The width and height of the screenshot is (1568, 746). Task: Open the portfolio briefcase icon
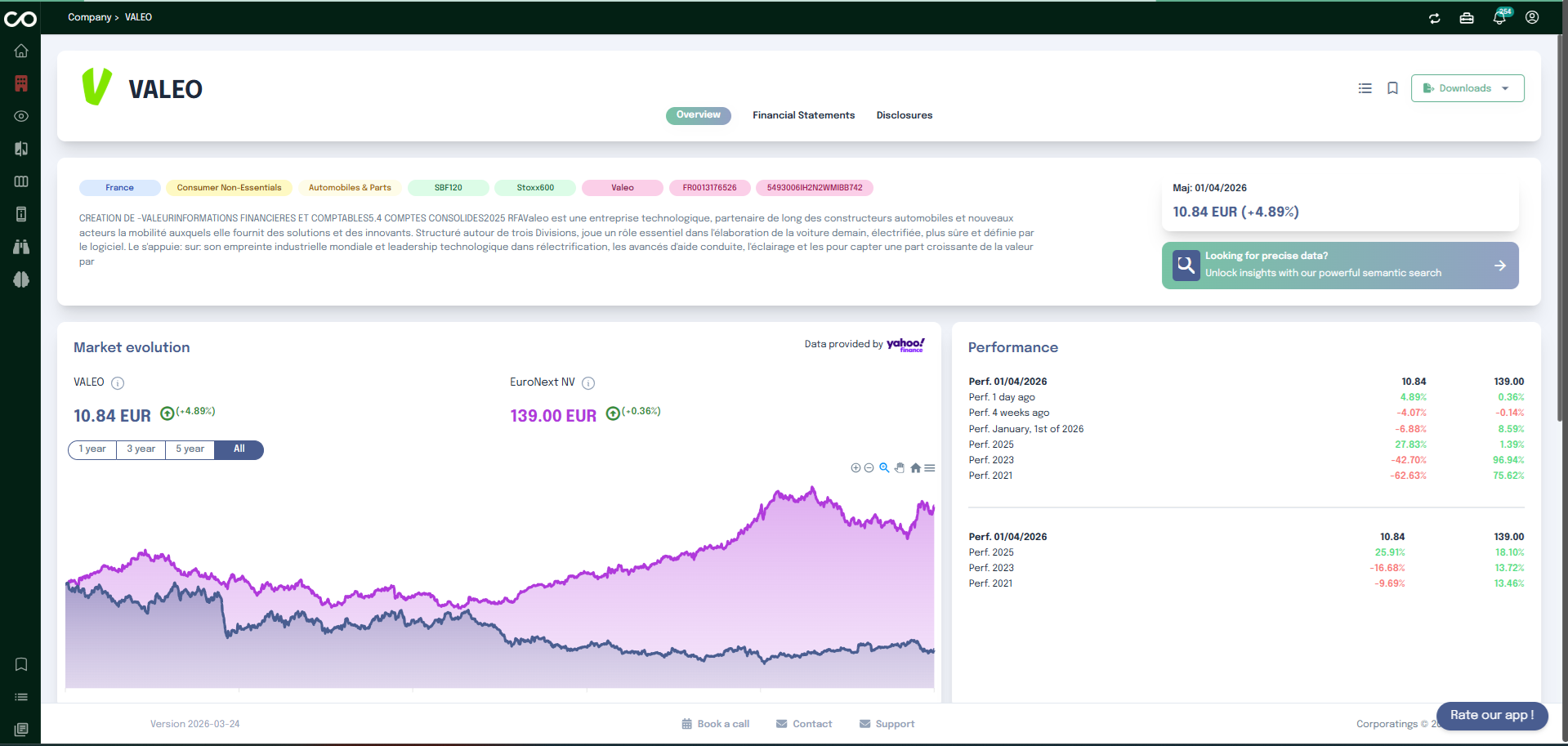coord(1466,17)
